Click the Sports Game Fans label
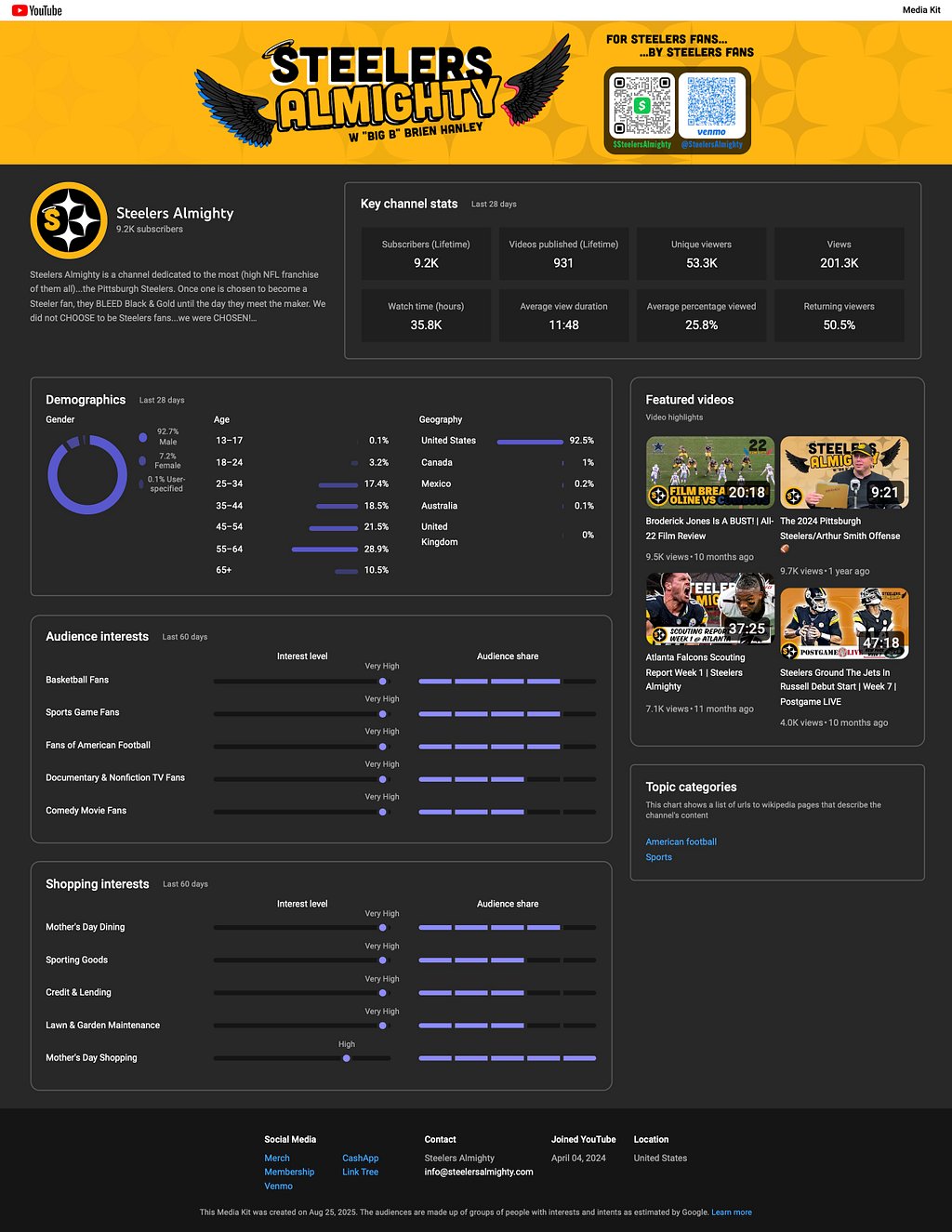 tap(83, 712)
